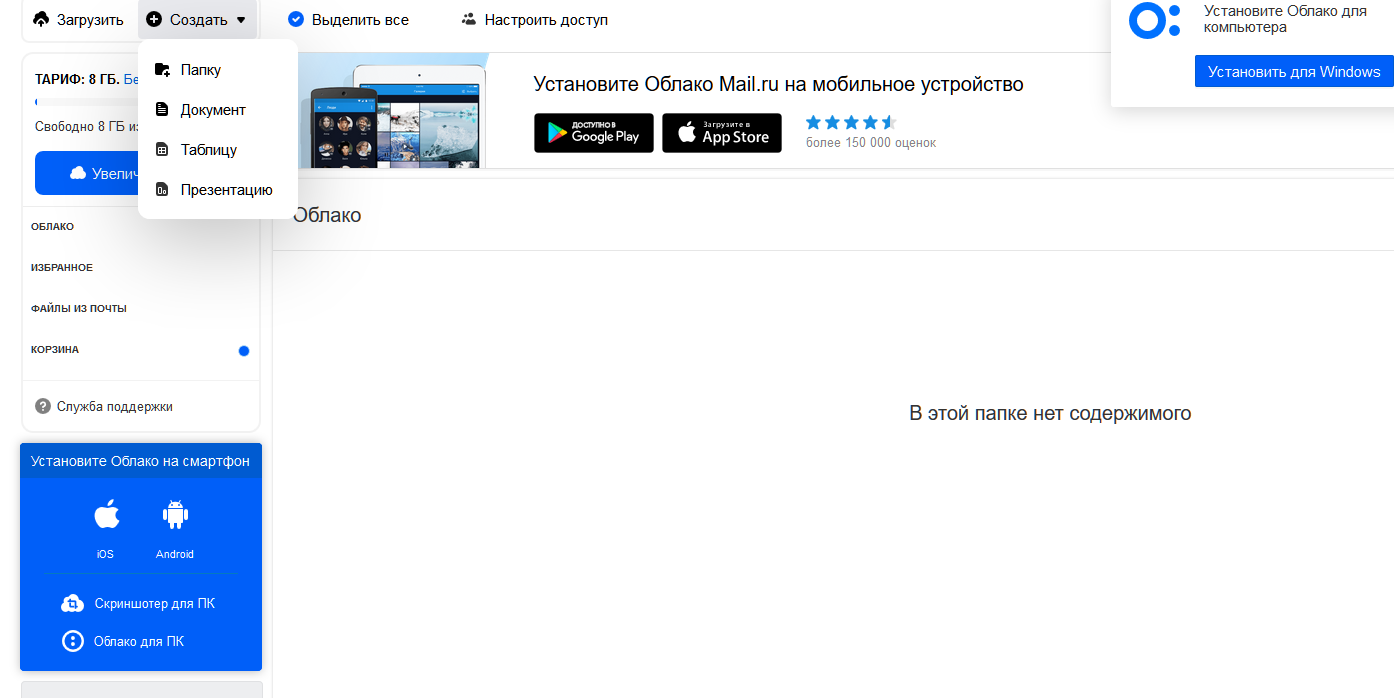Image resolution: width=1394 pixels, height=698 pixels.
Task: Open the Облако для ПК link
Action: tap(139, 642)
